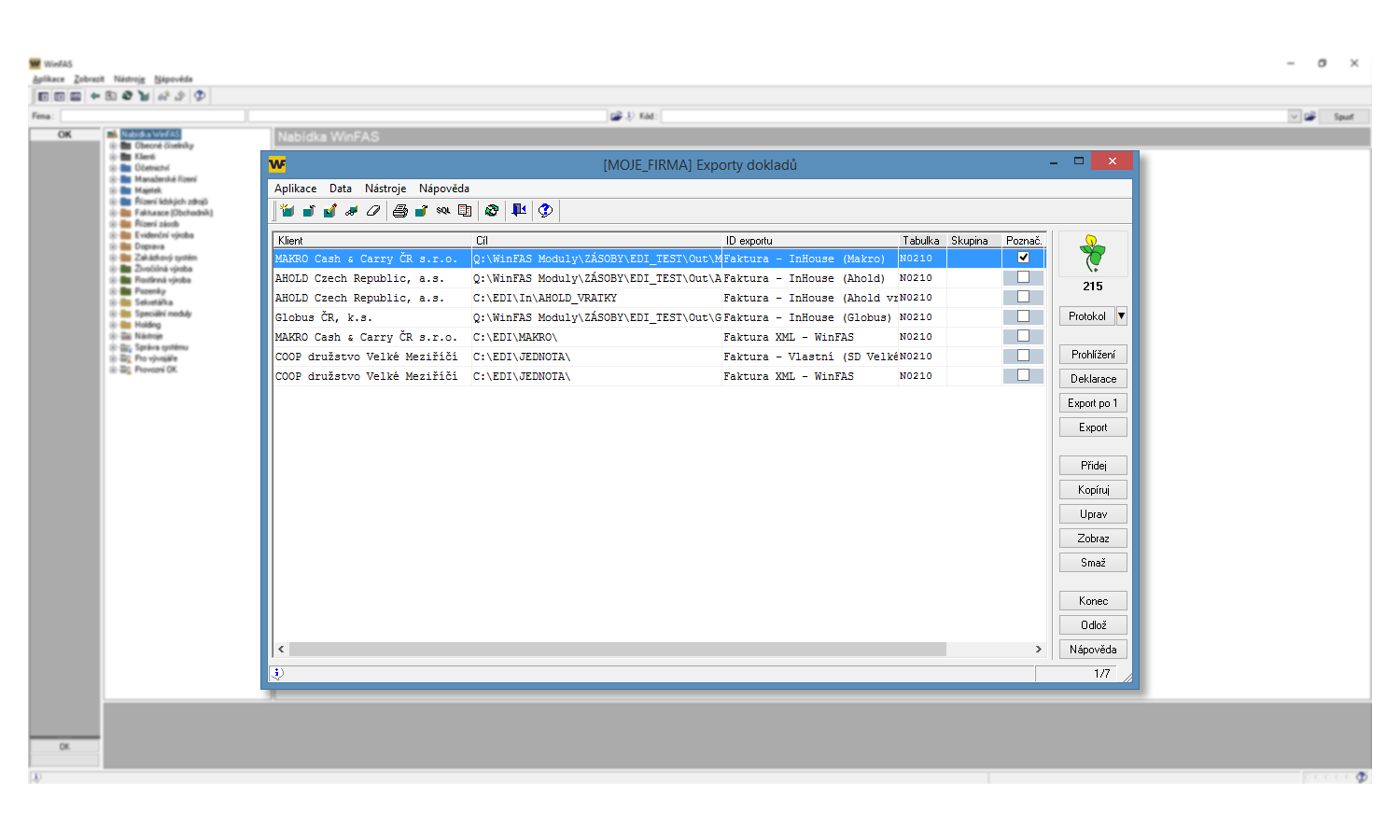Check the C:\EDI\MAKRO\ row checkbox

coord(1023,336)
